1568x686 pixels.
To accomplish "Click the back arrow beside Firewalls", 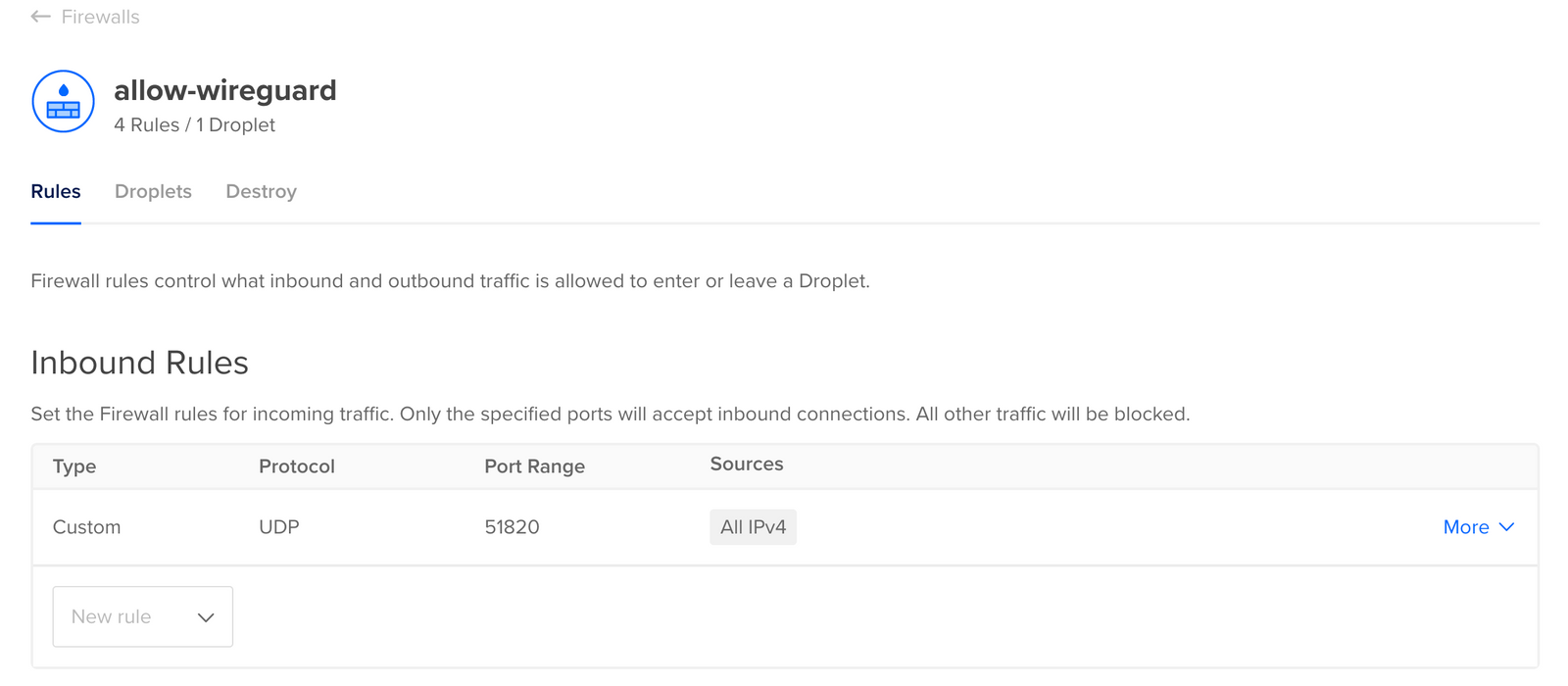I will (x=39, y=16).
